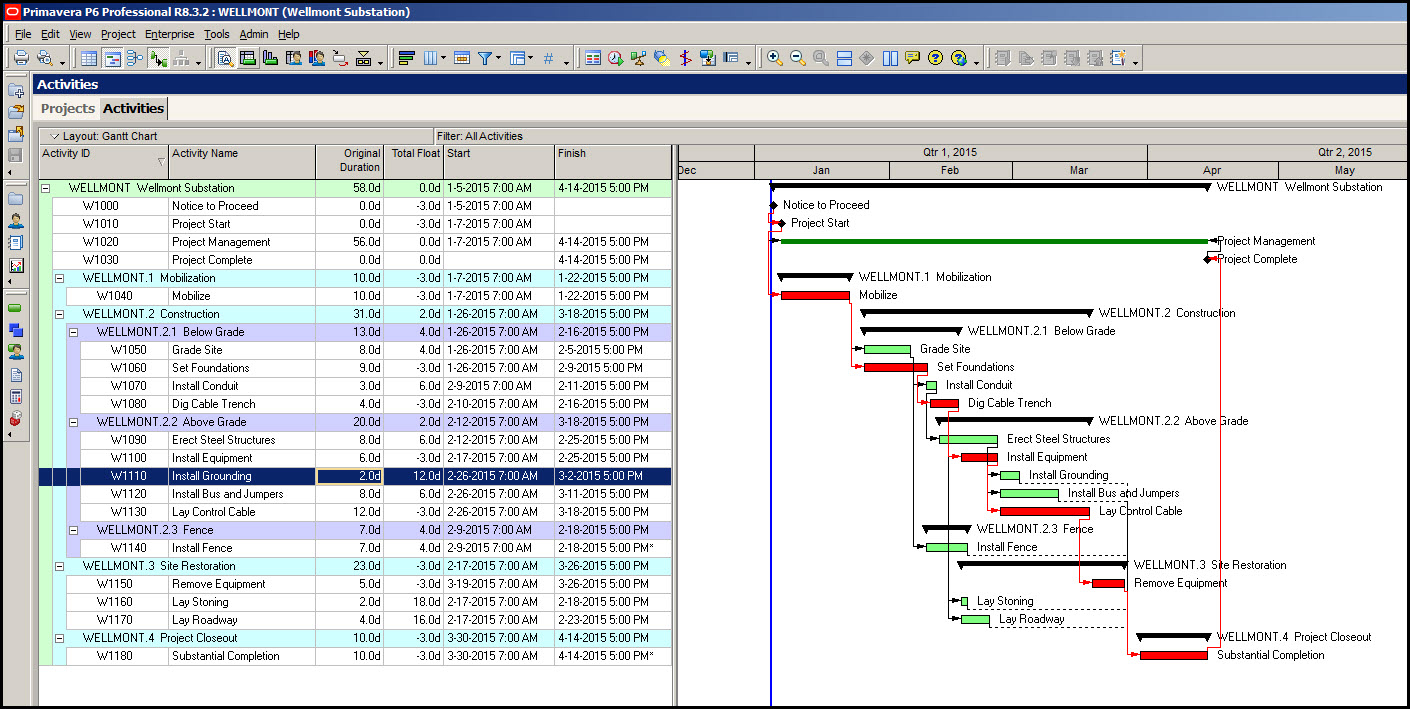Click the Help question mark icon
Screen dimensions: 1410x709
(x=935, y=58)
